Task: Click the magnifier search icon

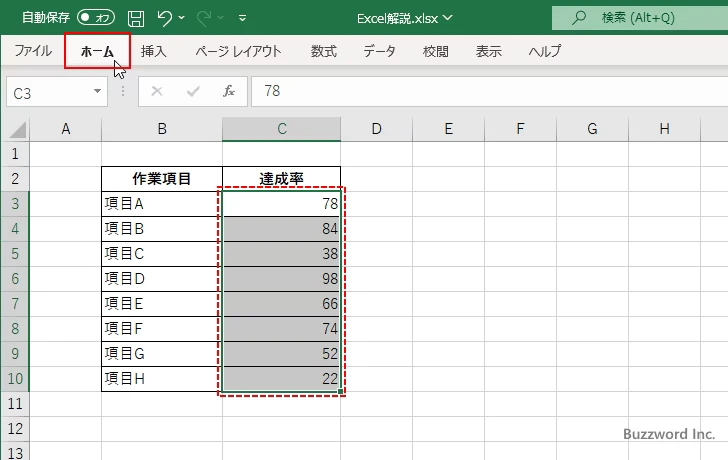Action: click(579, 18)
